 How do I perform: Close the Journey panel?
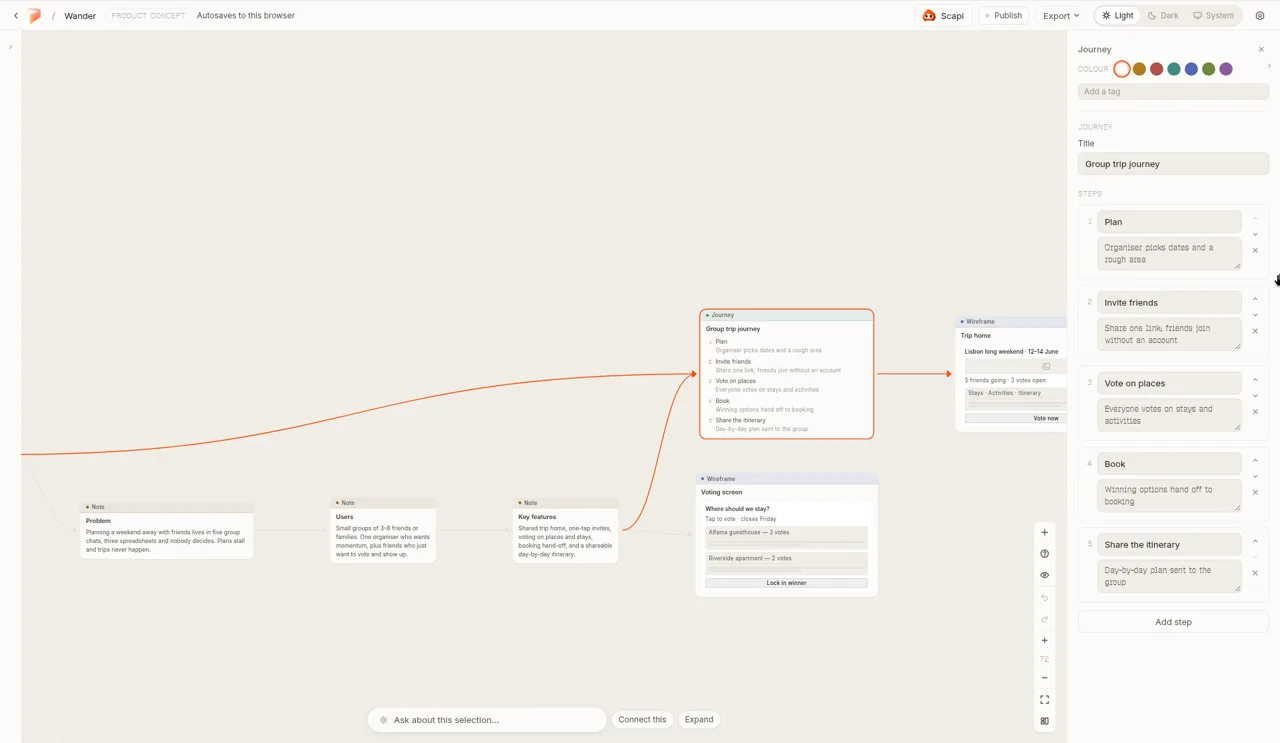click(1261, 49)
